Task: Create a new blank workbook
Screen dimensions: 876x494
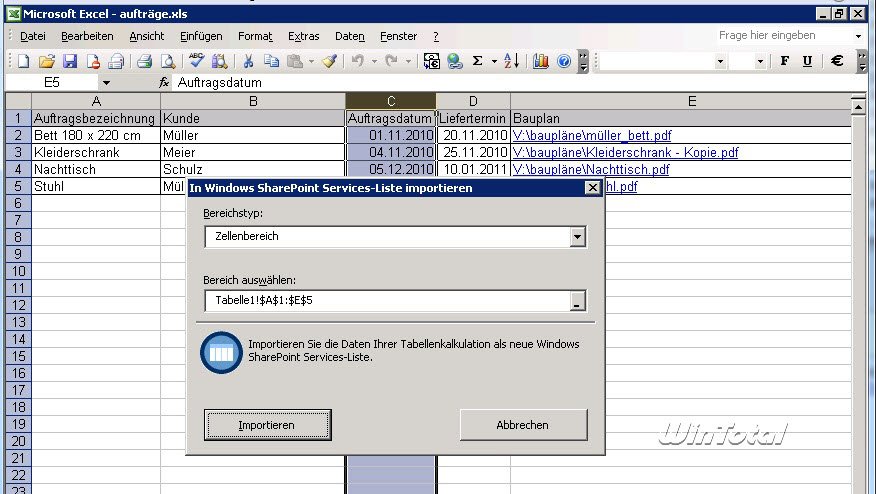Action: coord(23,61)
